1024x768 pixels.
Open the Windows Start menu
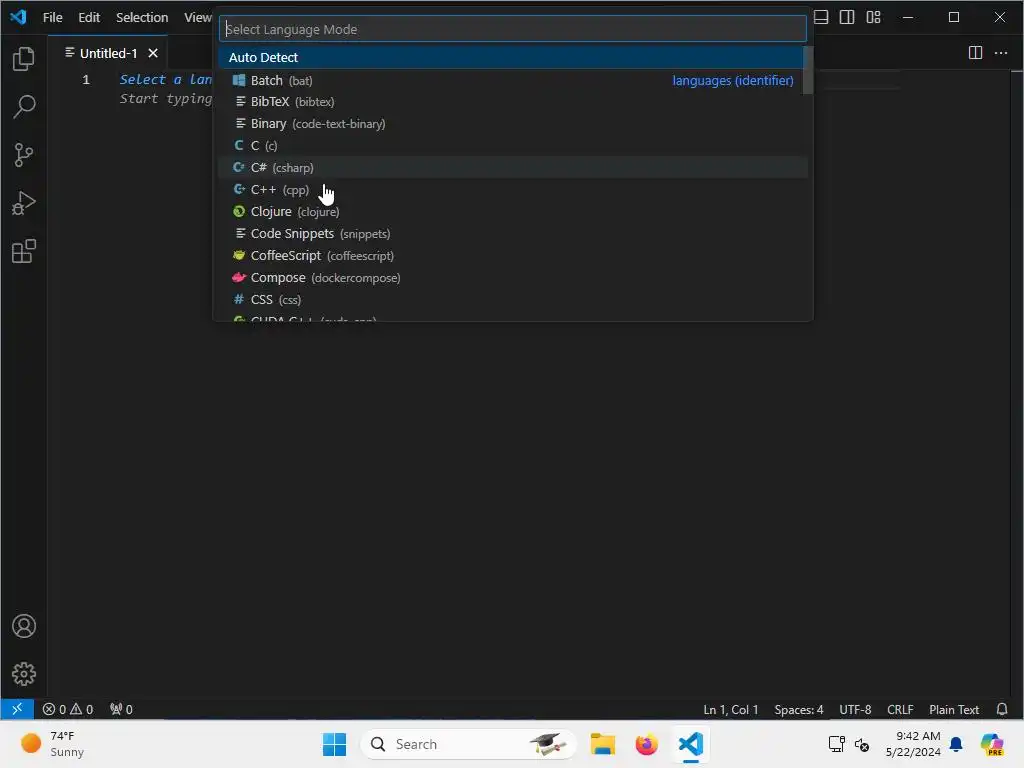pos(334,744)
